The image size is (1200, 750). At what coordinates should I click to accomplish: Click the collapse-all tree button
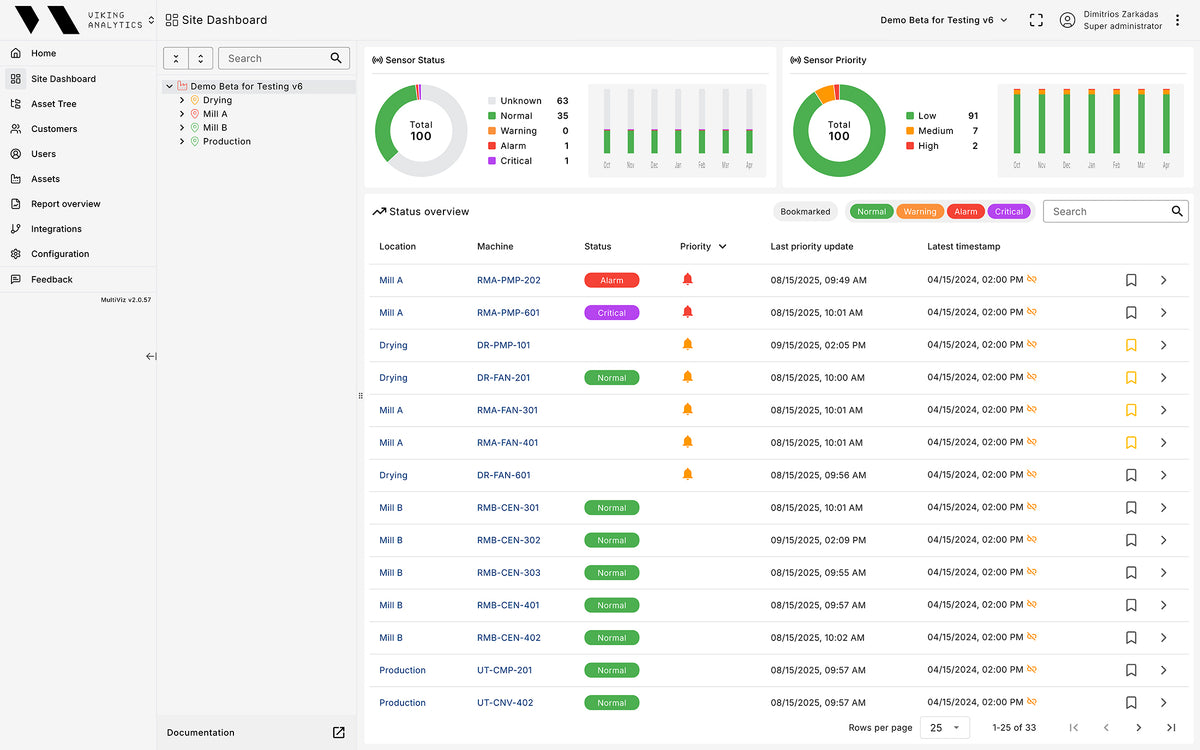point(176,59)
